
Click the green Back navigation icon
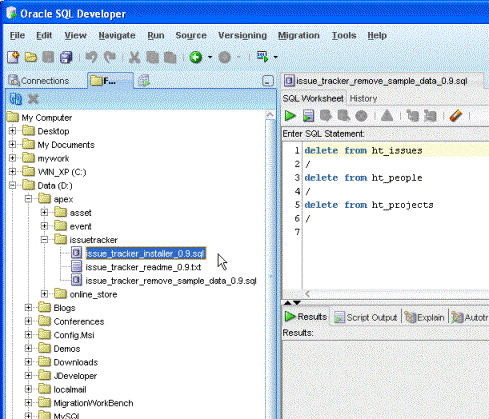tap(196, 57)
